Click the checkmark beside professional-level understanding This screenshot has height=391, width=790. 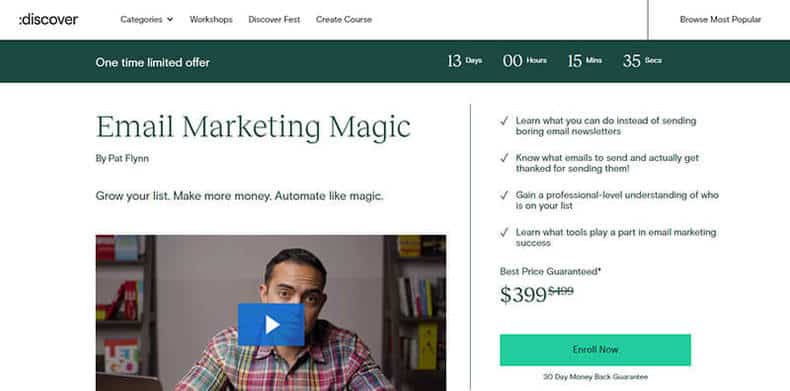[504, 196]
